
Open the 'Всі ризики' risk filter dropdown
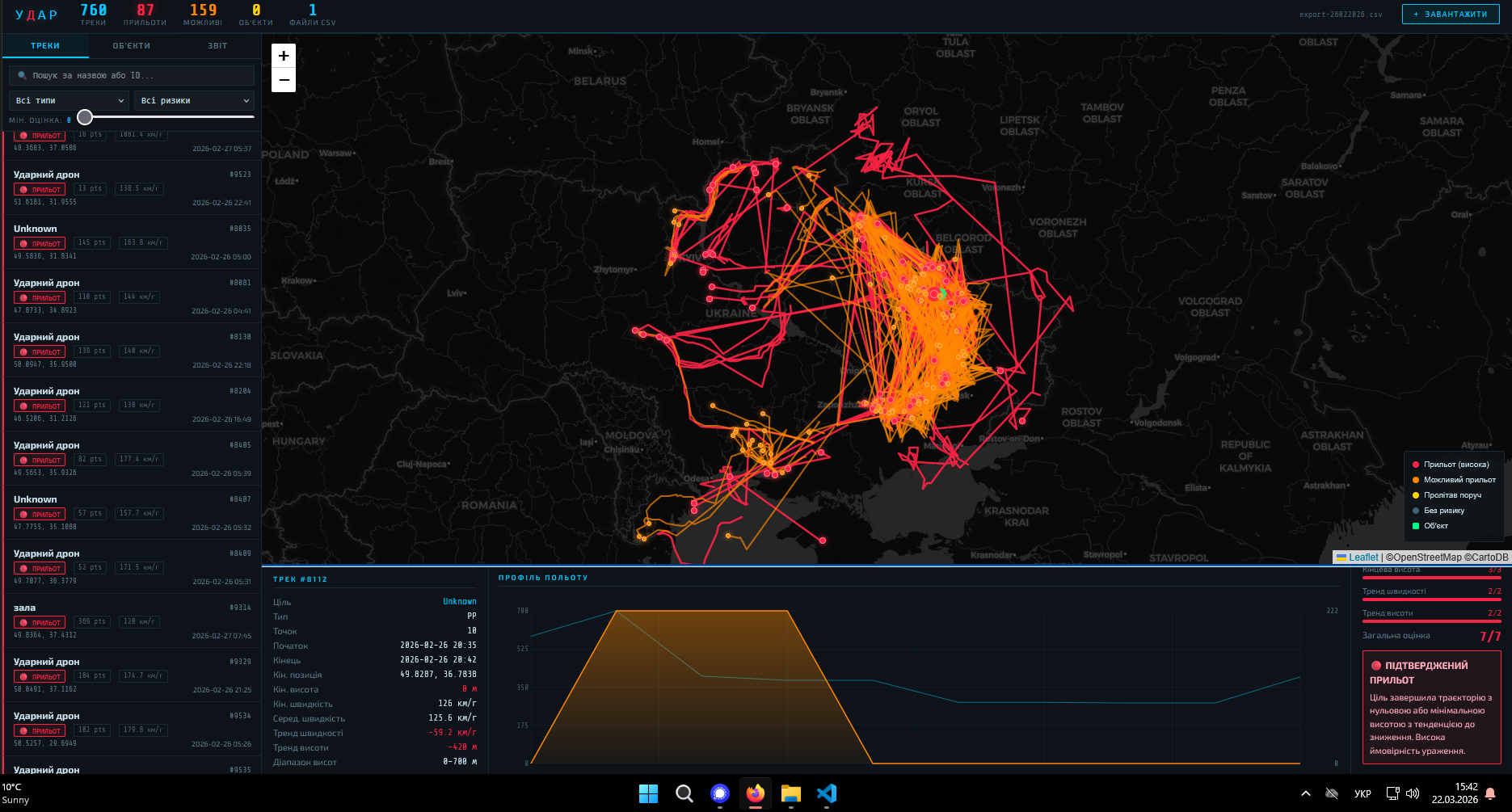coord(194,100)
